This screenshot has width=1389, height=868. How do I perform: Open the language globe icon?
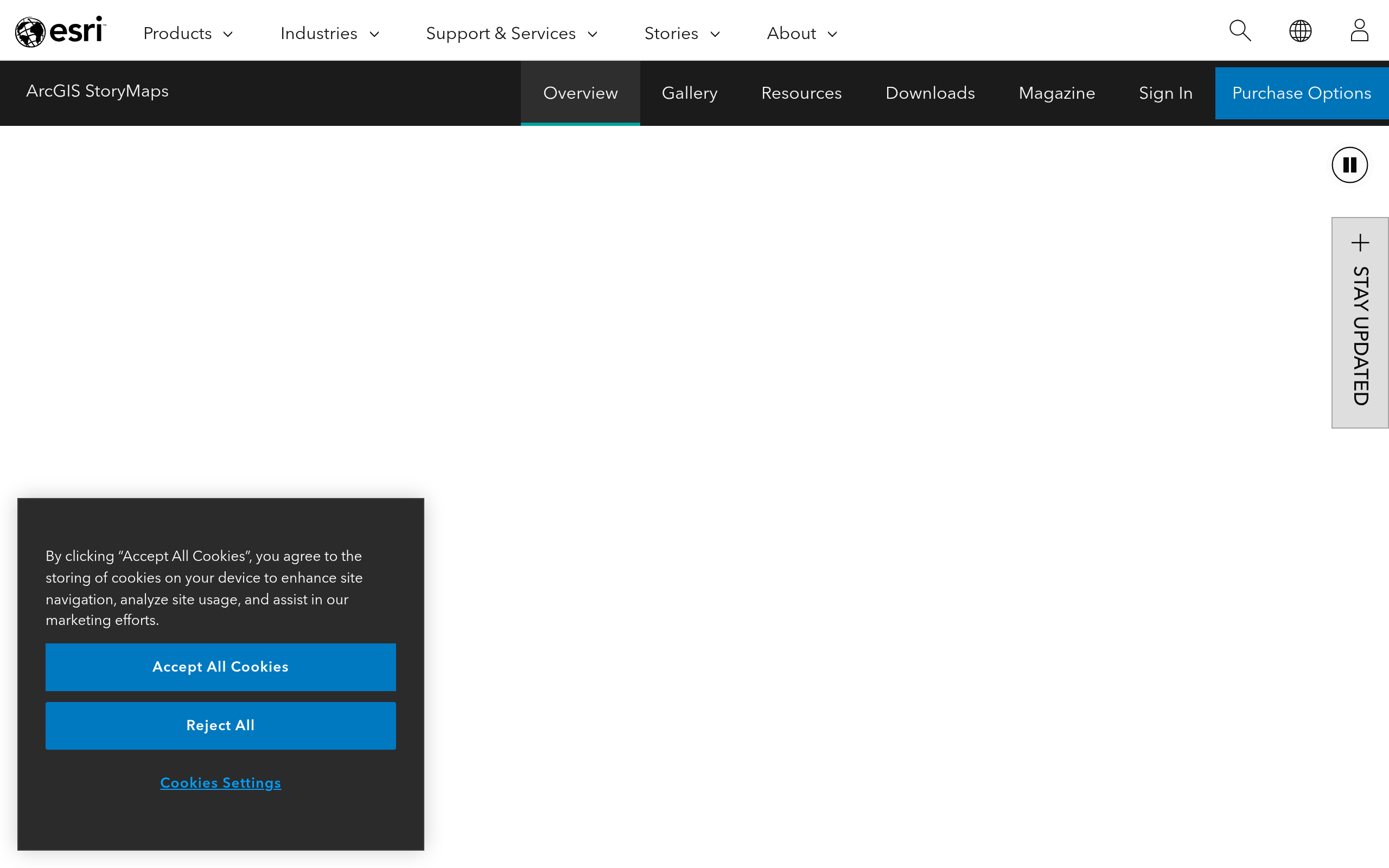click(x=1300, y=31)
